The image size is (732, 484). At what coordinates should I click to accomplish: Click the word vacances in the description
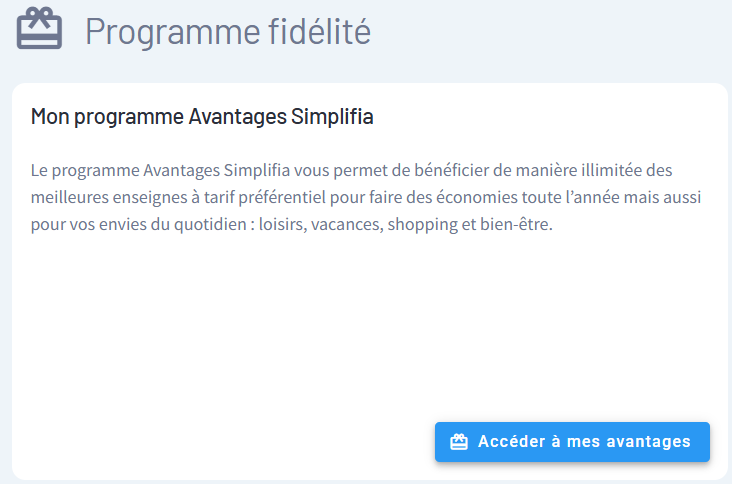tap(348, 225)
